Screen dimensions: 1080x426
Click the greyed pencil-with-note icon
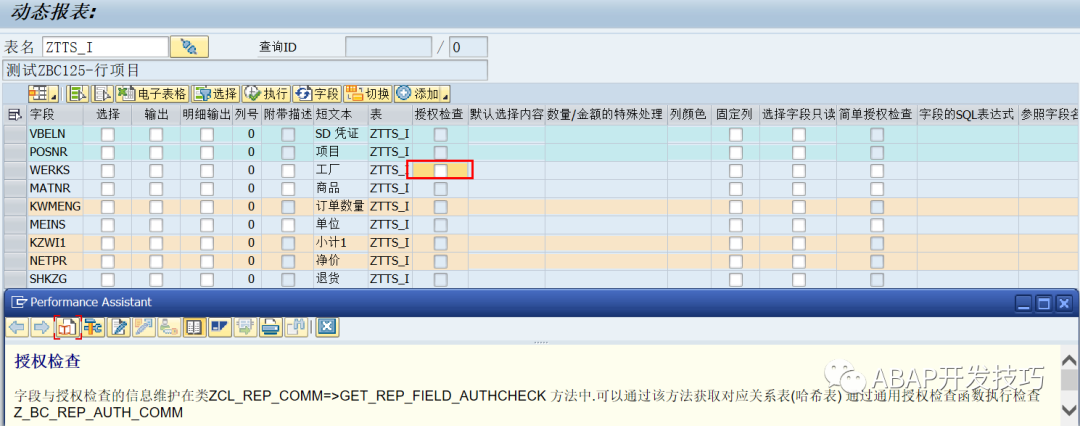pos(145,327)
